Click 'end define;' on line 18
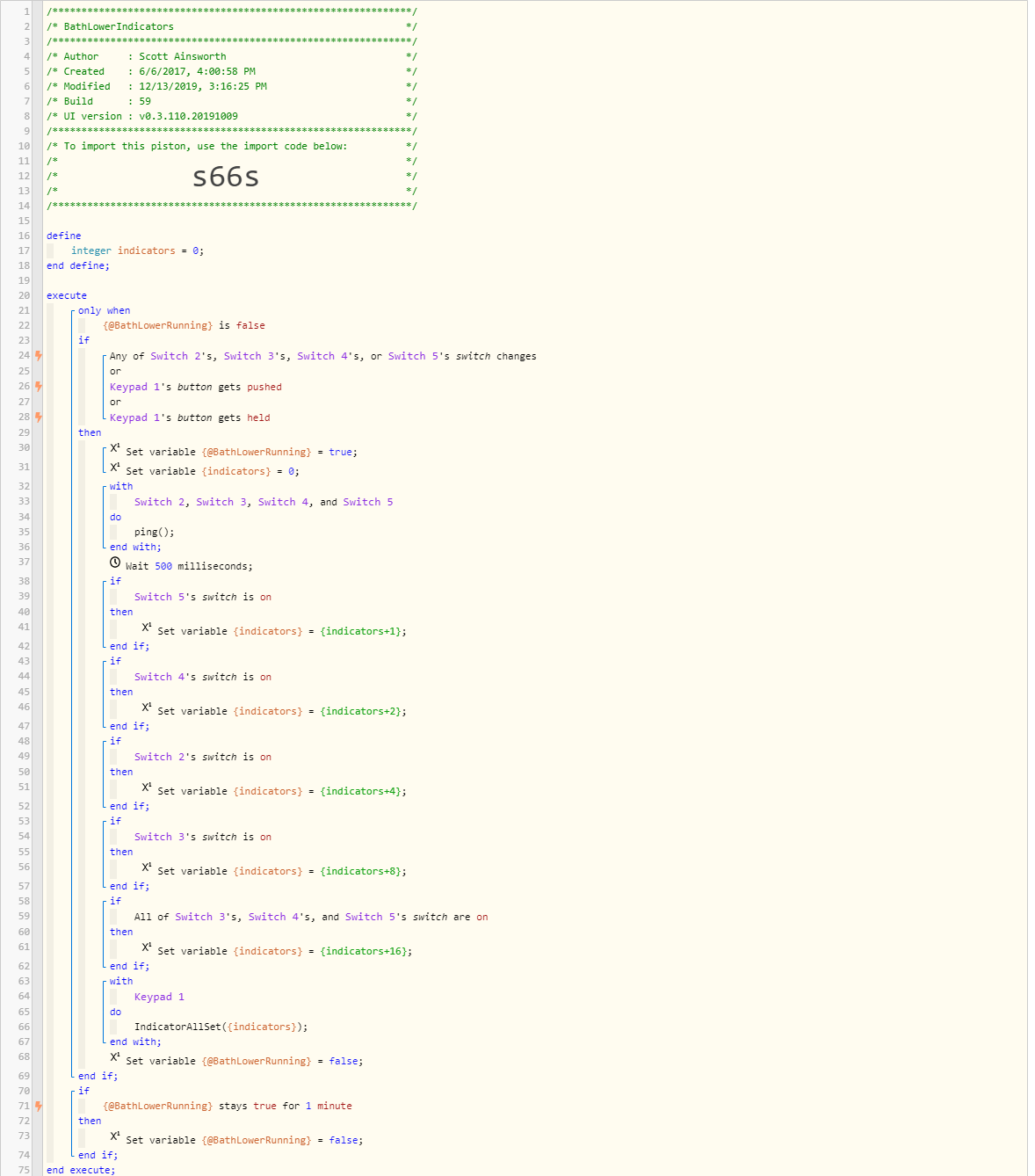The width and height of the screenshot is (1035, 1176). click(78, 265)
